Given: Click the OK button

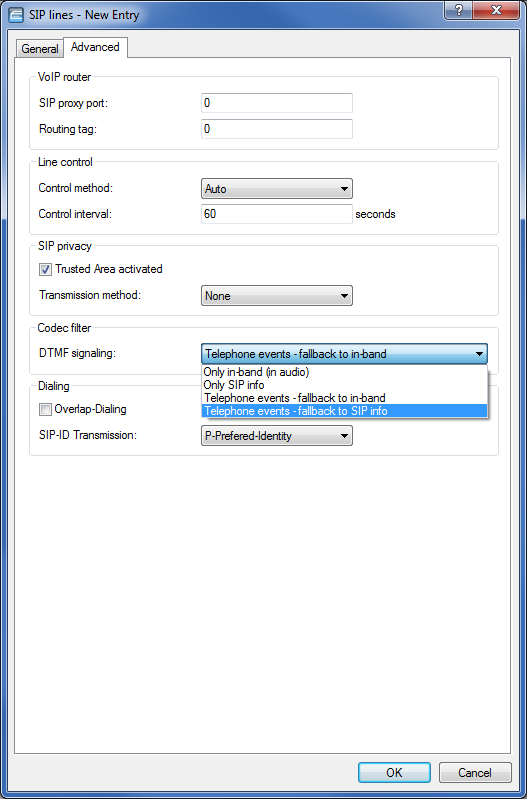Looking at the screenshot, I should 394,773.
